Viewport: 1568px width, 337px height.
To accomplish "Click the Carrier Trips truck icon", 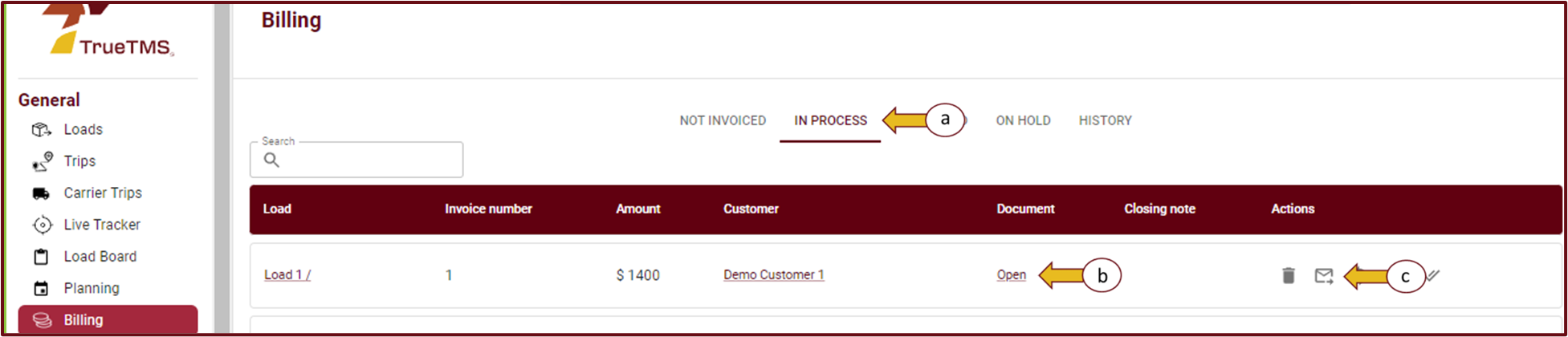I will [x=42, y=193].
